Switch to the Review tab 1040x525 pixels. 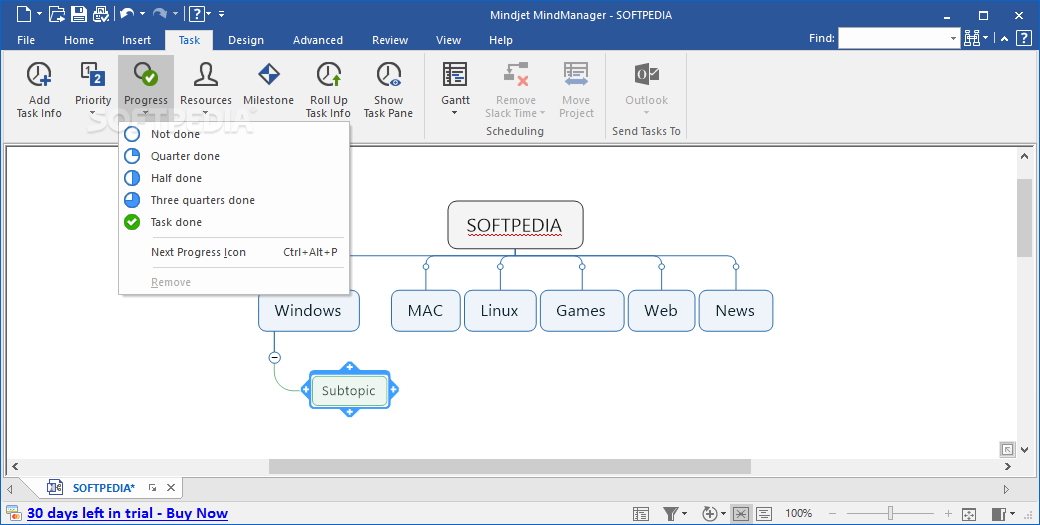[390, 40]
